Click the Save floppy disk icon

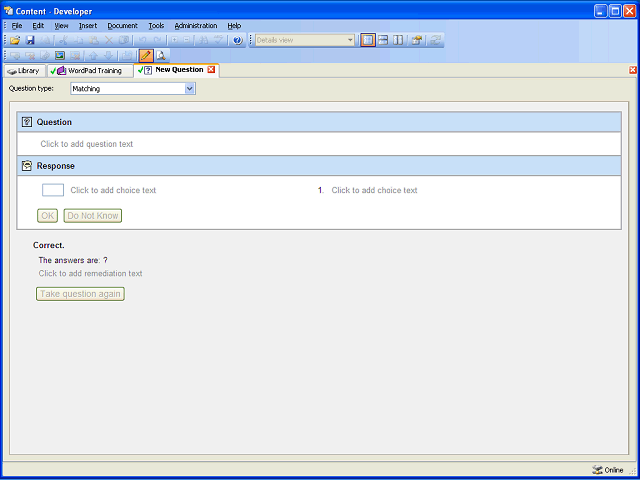tap(30, 40)
